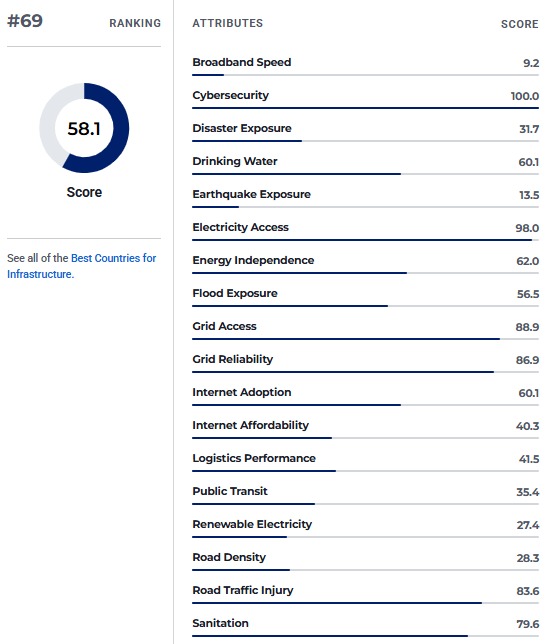Select the Renewable Electricity attribute
This screenshot has width=560, height=644.
(x=252, y=524)
